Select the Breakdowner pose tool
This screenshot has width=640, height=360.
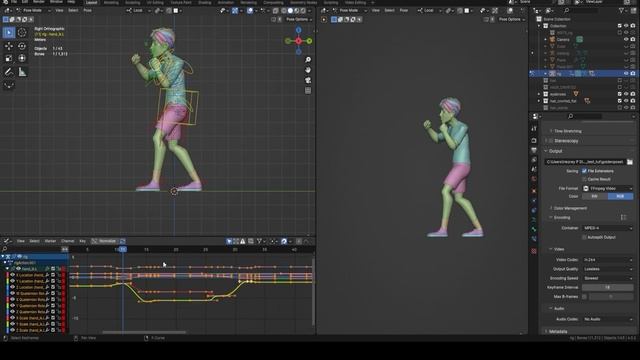tap(9, 85)
